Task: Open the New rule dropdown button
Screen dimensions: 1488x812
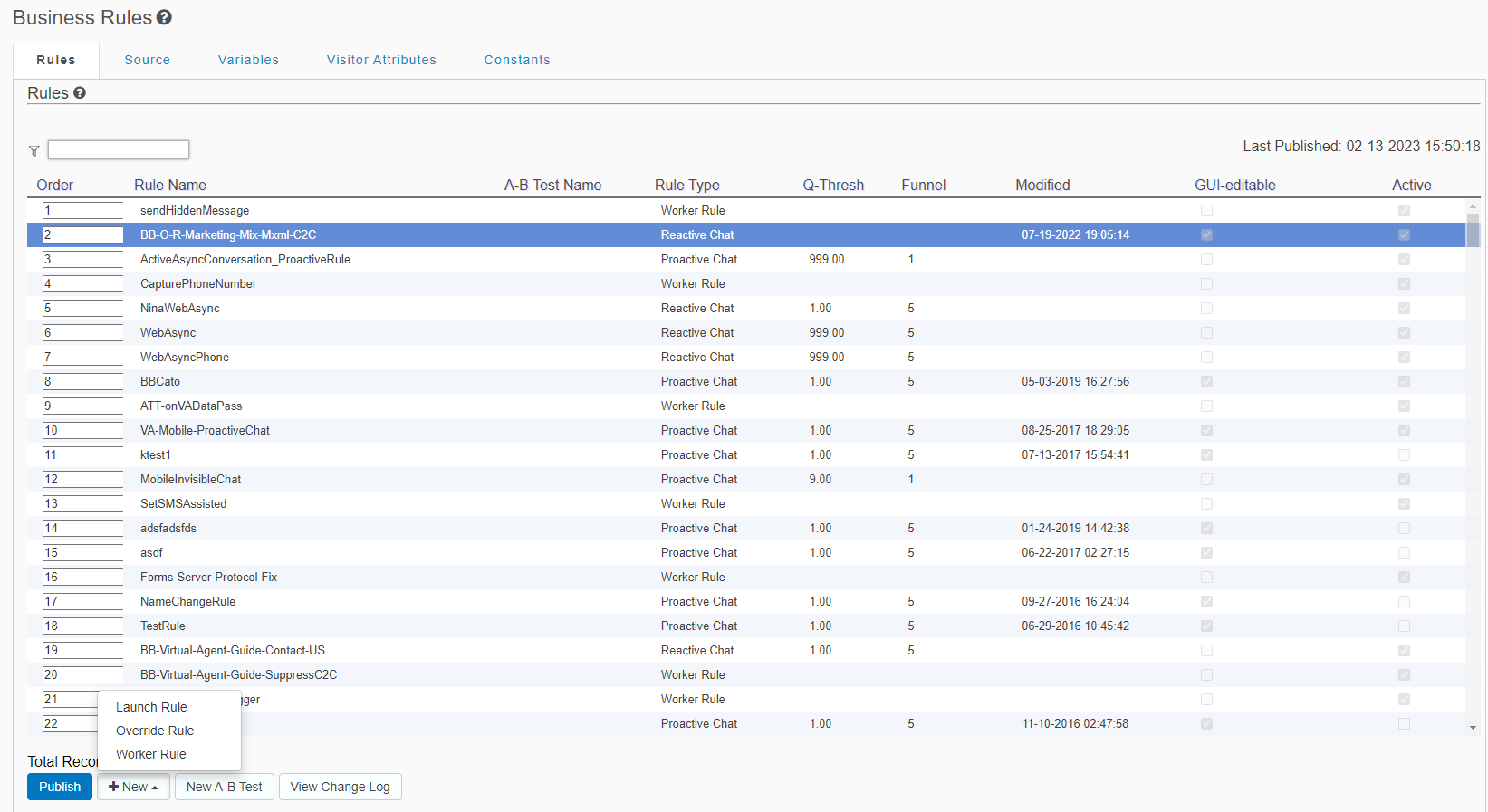Action: coord(133,787)
